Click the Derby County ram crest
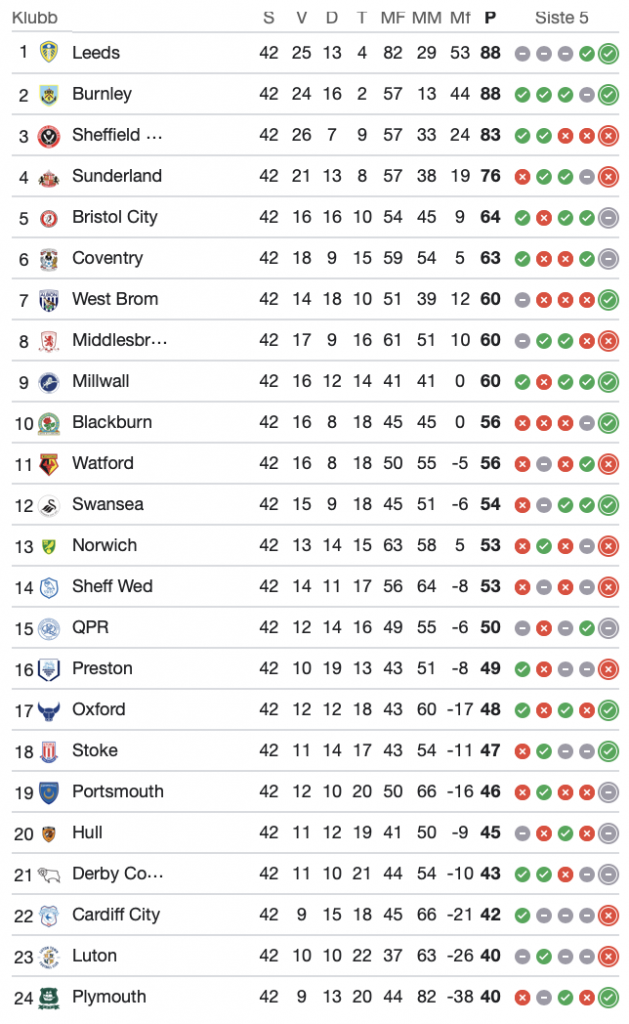 [x=49, y=874]
